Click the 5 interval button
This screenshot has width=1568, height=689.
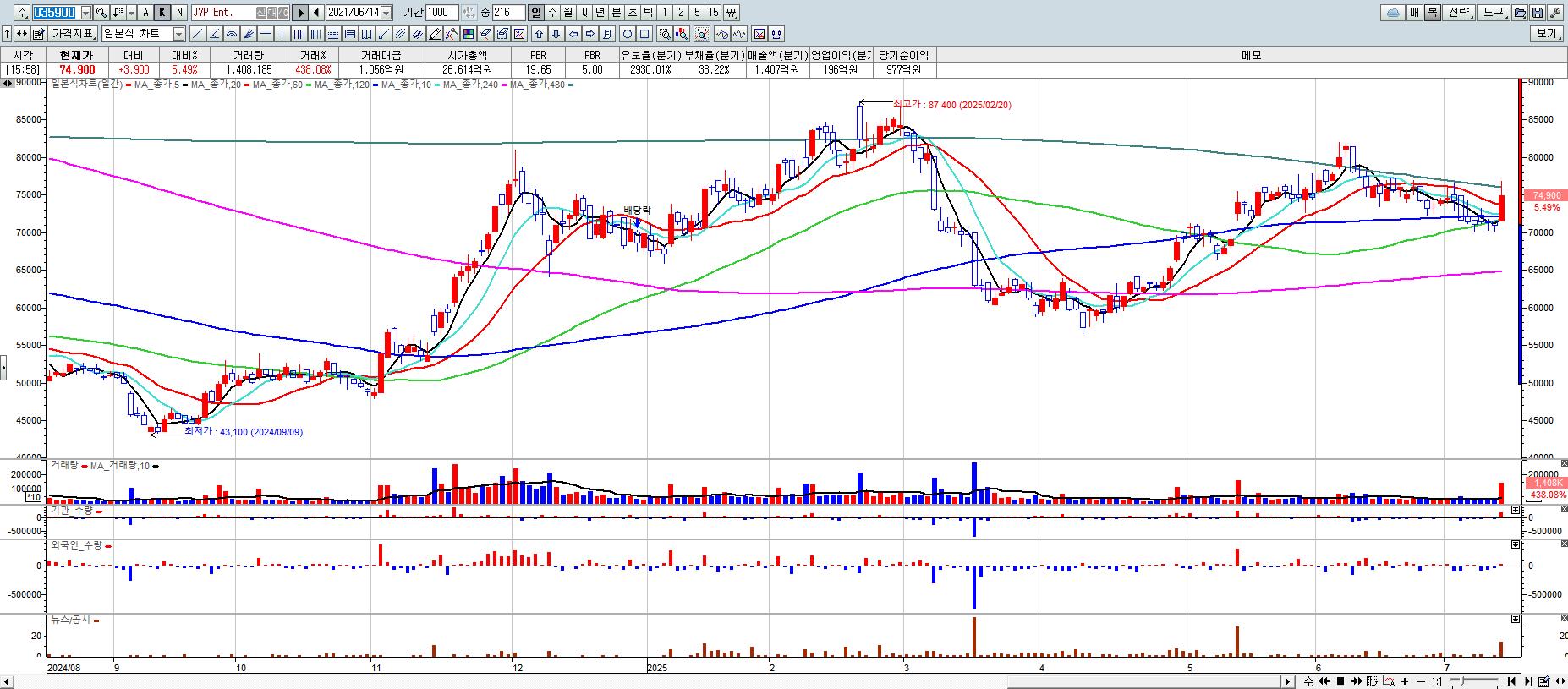tap(697, 13)
